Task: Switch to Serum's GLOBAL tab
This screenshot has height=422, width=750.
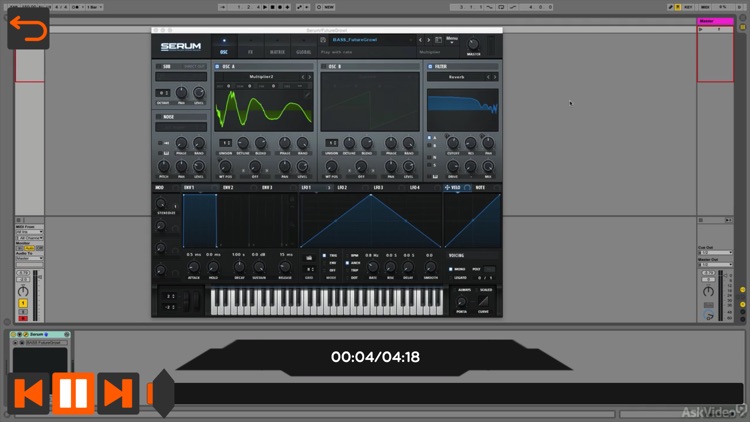Action: click(304, 46)
